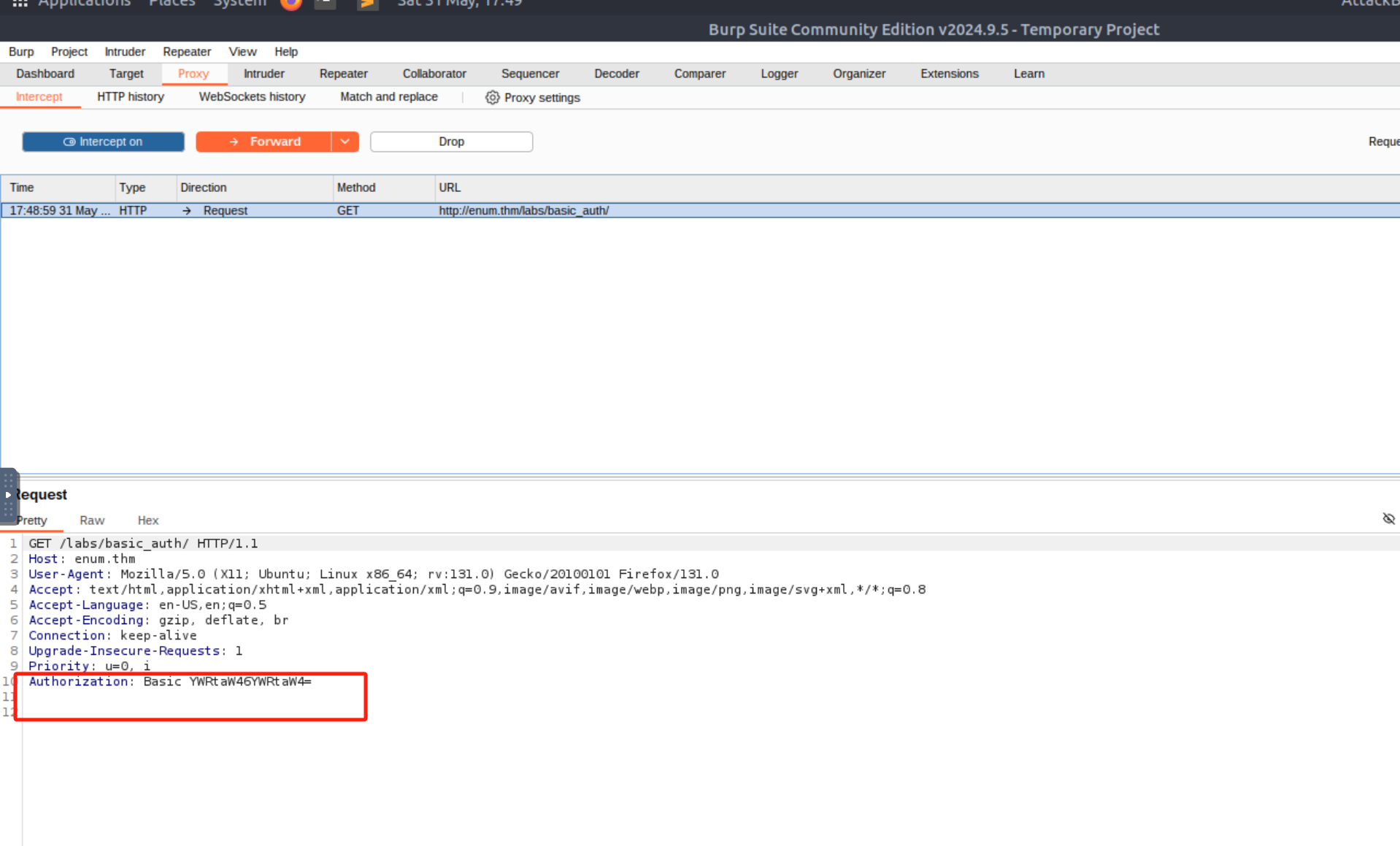
Task: Switch to the Target tab
Action: tap(126, 74)
